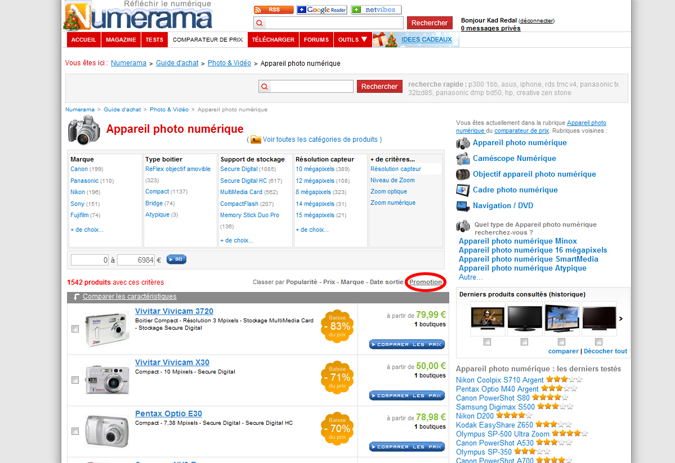Image resolution: width=675 pixels, height=463 pixels.
Task: Click the Rechercher button in grey search box
Action: (x=379, y=86)
